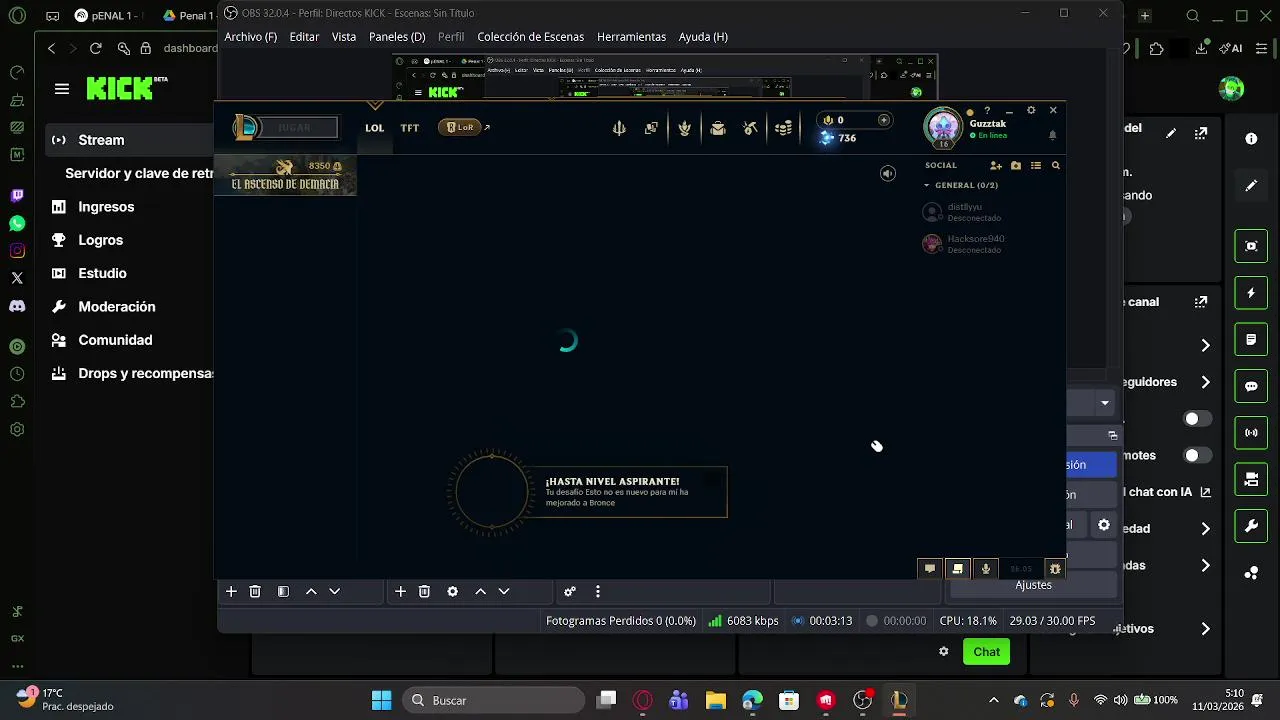Open the Editar menu in OBS
This screenshot has height=720, width=1280.
pyautogui.click(x=304, y=37)
